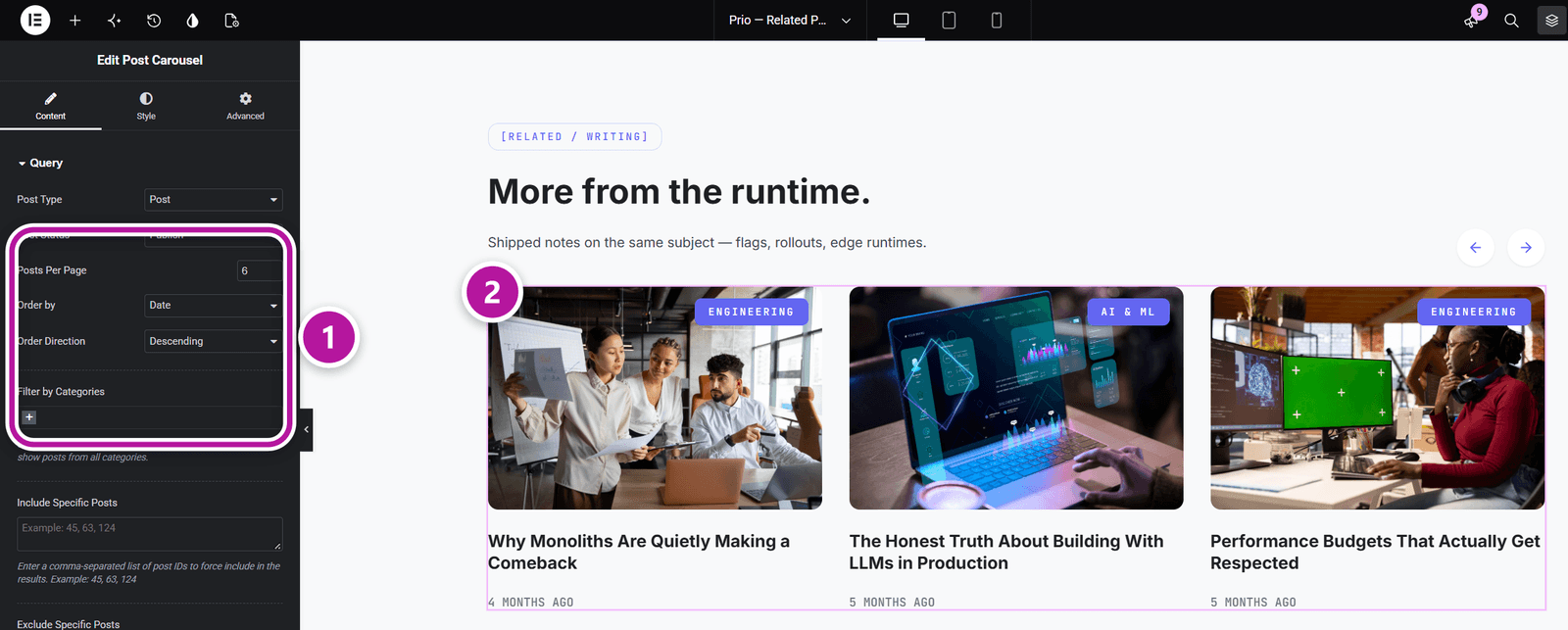Open the Elementor logo menu

pos(35,20)
